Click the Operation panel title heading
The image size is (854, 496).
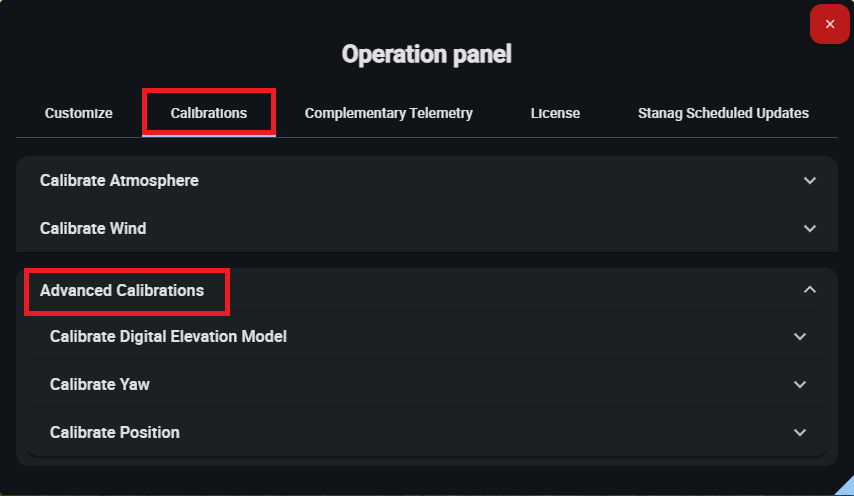tap(427, 54)
